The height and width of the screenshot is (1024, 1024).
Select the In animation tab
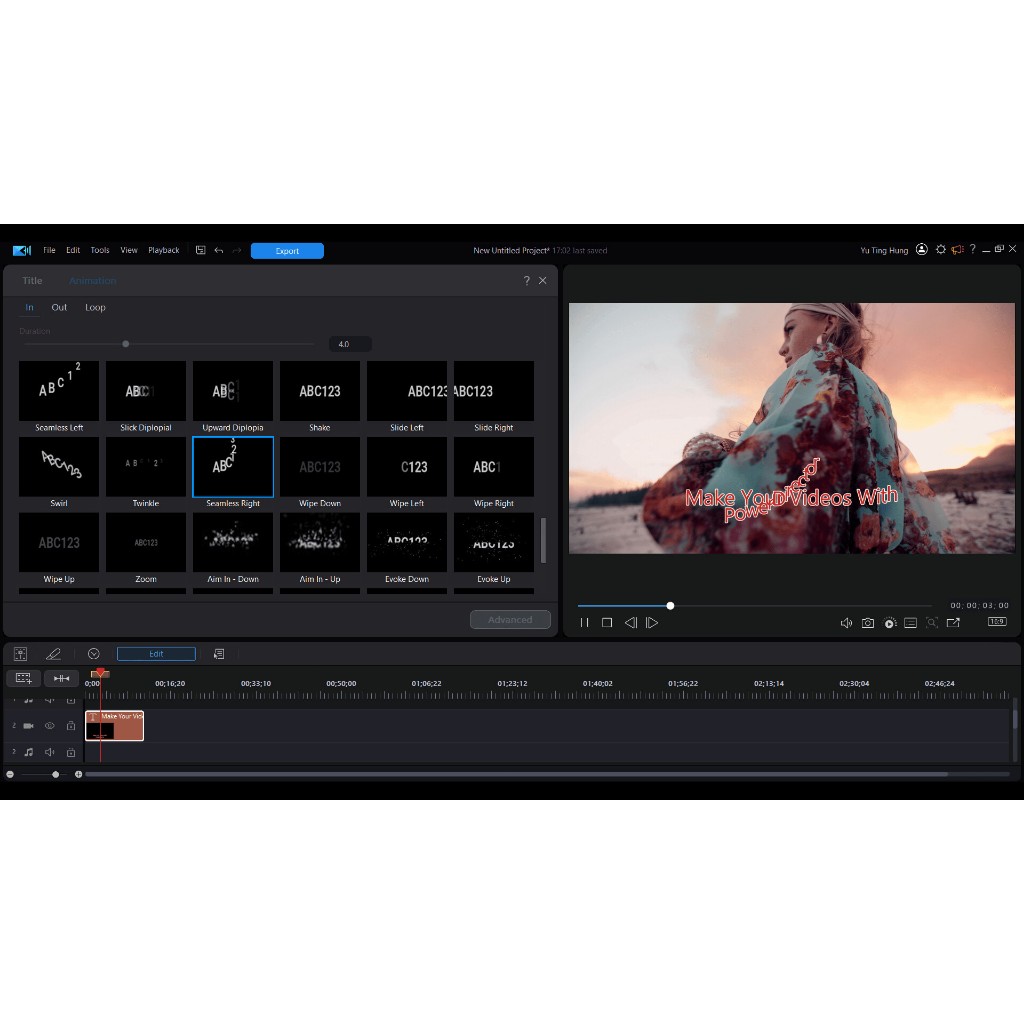[29, 307]
